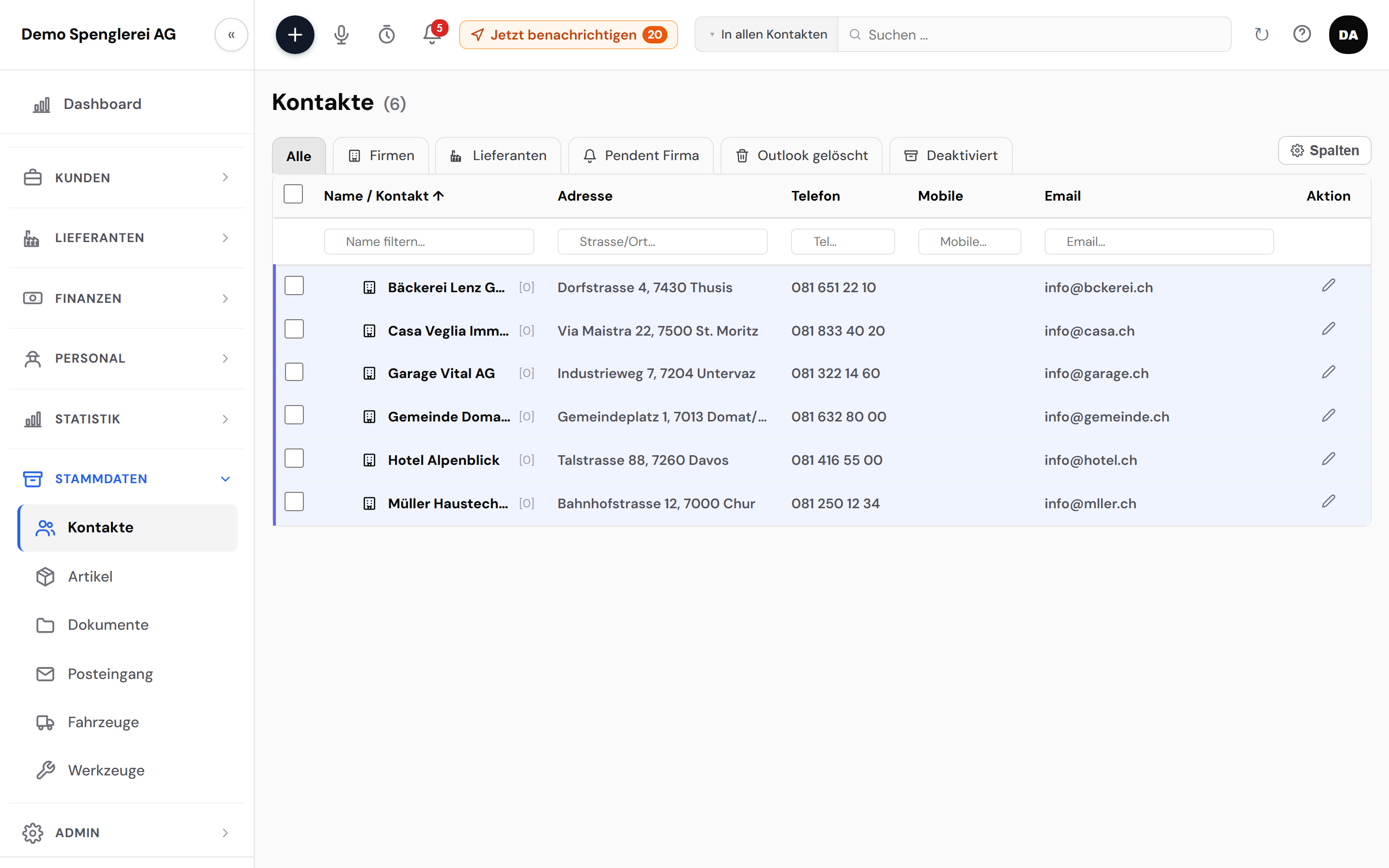
Task: Open the timer stopwatch icon
Action: (387, 34)
